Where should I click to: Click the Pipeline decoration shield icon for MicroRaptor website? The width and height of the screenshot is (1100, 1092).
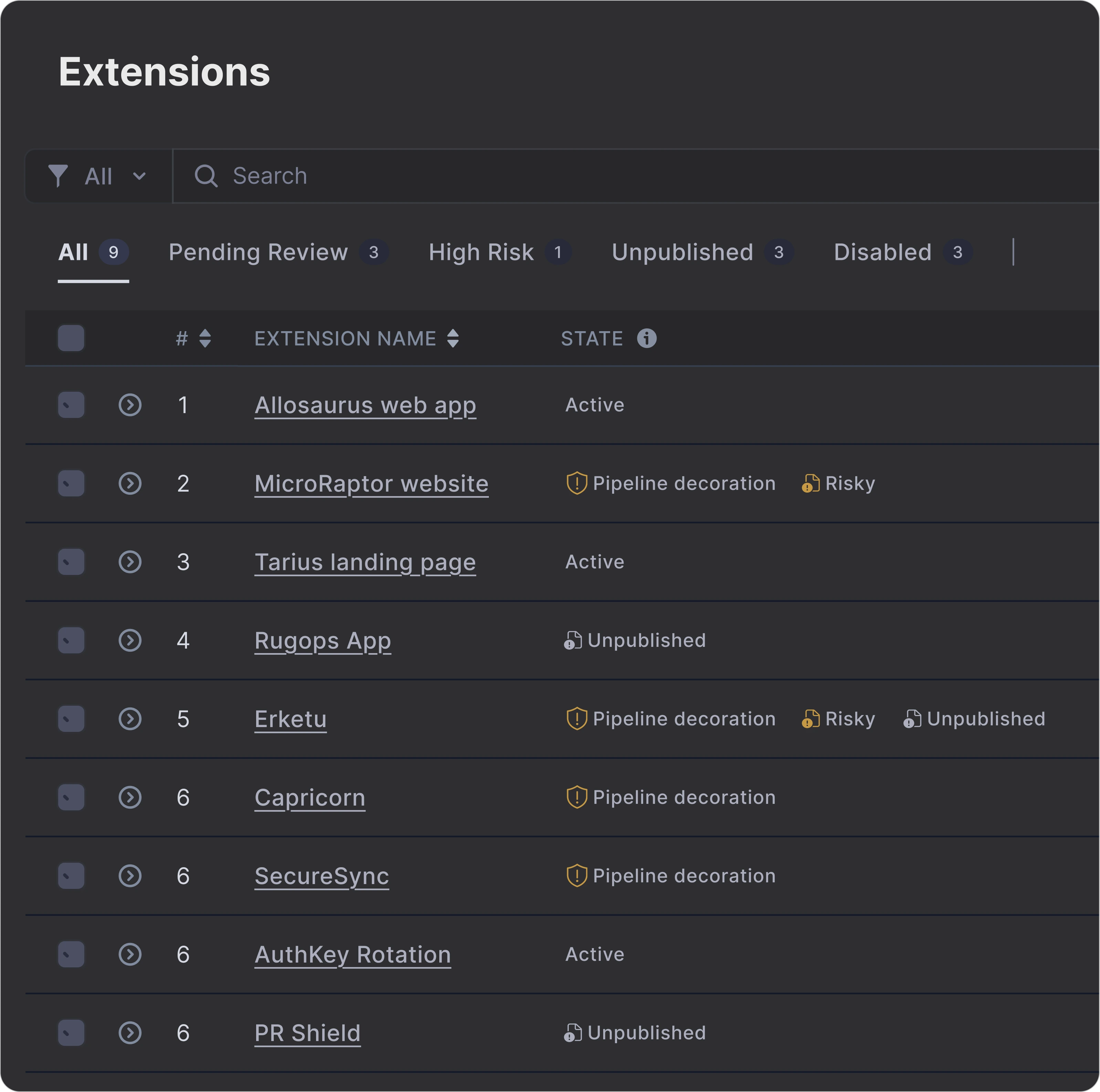[576, 483]
